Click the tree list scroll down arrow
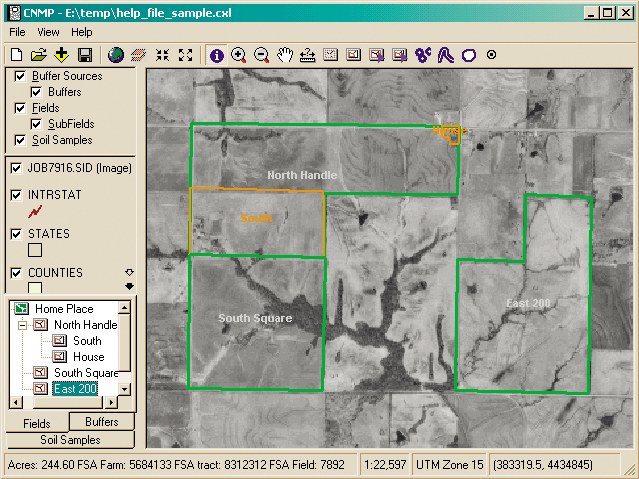 [x=125, y=389]
